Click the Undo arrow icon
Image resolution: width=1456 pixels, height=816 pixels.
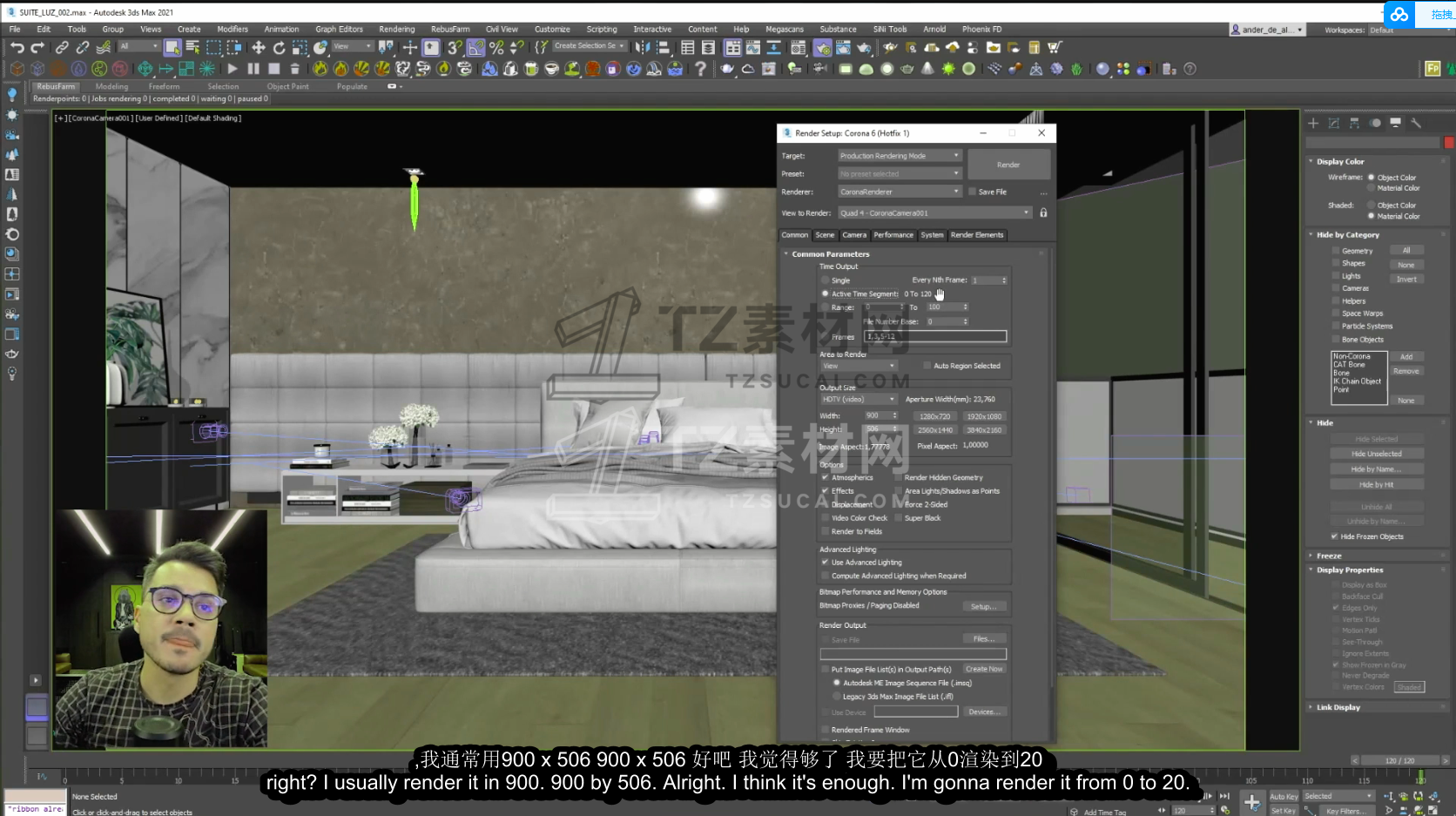click(17, 48)
